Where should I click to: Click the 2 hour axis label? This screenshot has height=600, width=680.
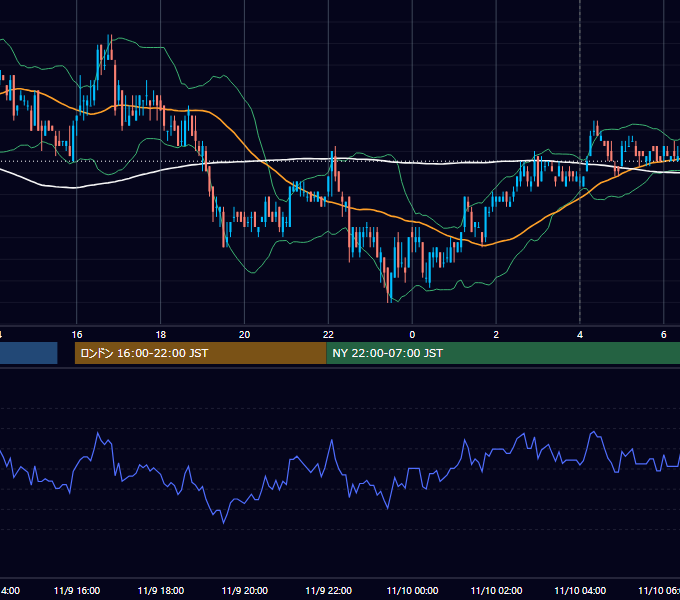point(496,335)
